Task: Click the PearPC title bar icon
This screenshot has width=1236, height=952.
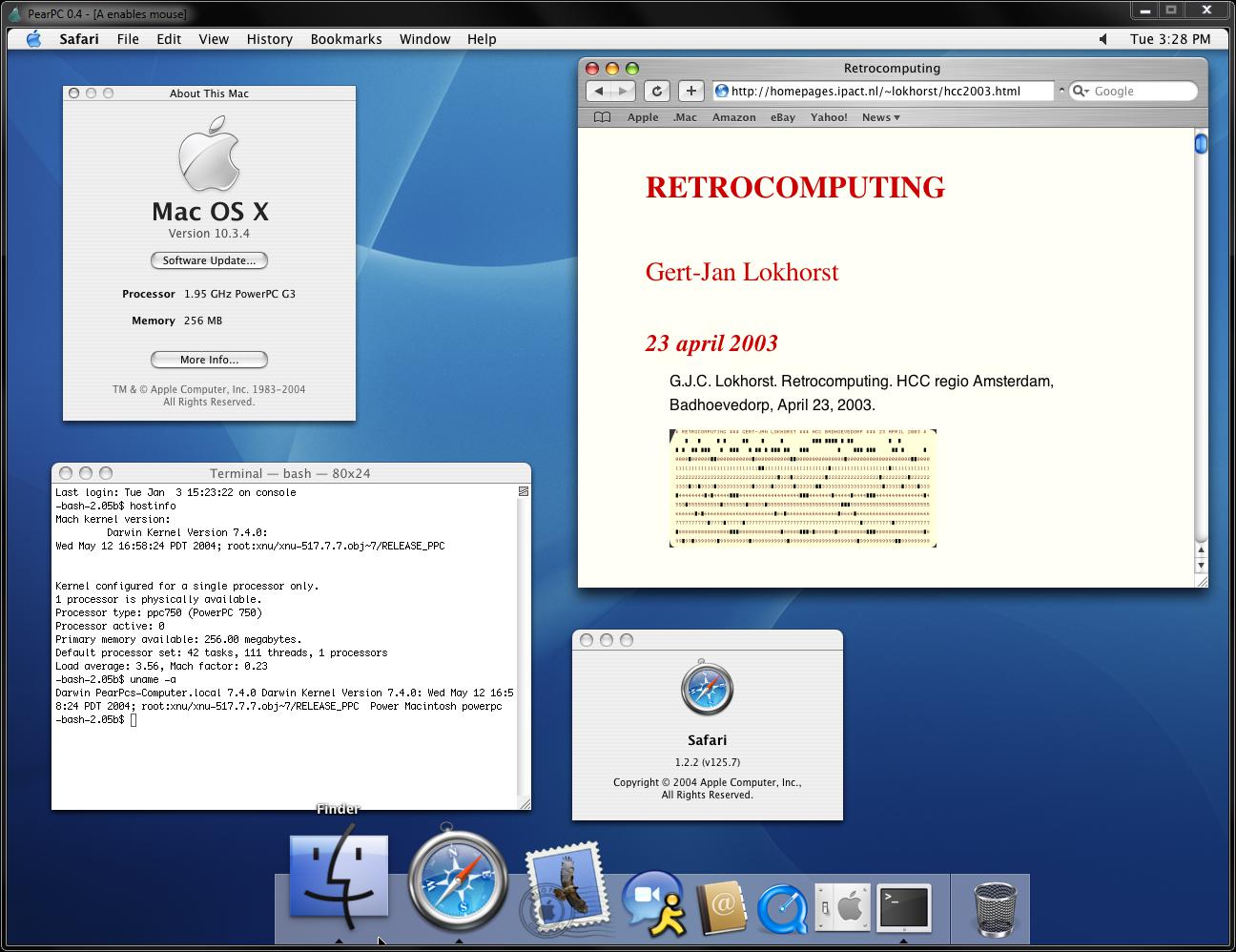Action: click(14, 13)
